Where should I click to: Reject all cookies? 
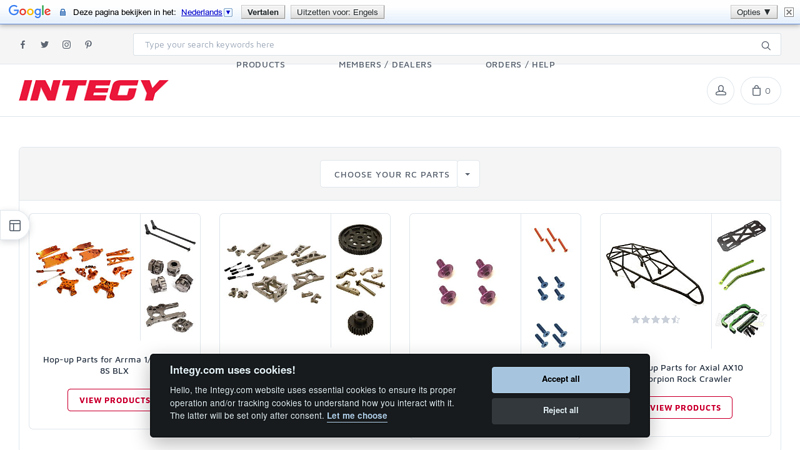coord(561,411)
